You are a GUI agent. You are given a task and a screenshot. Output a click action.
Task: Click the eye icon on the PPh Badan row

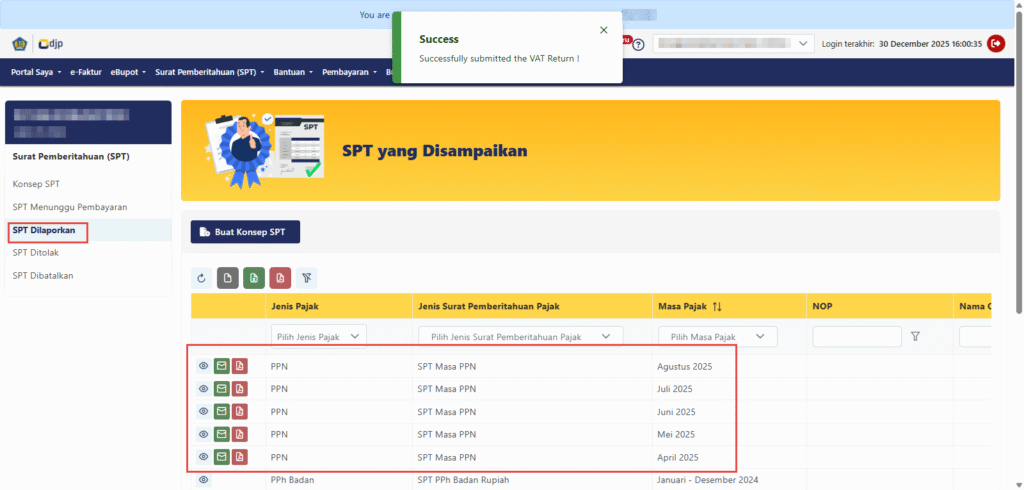click(x=203, y=480)
